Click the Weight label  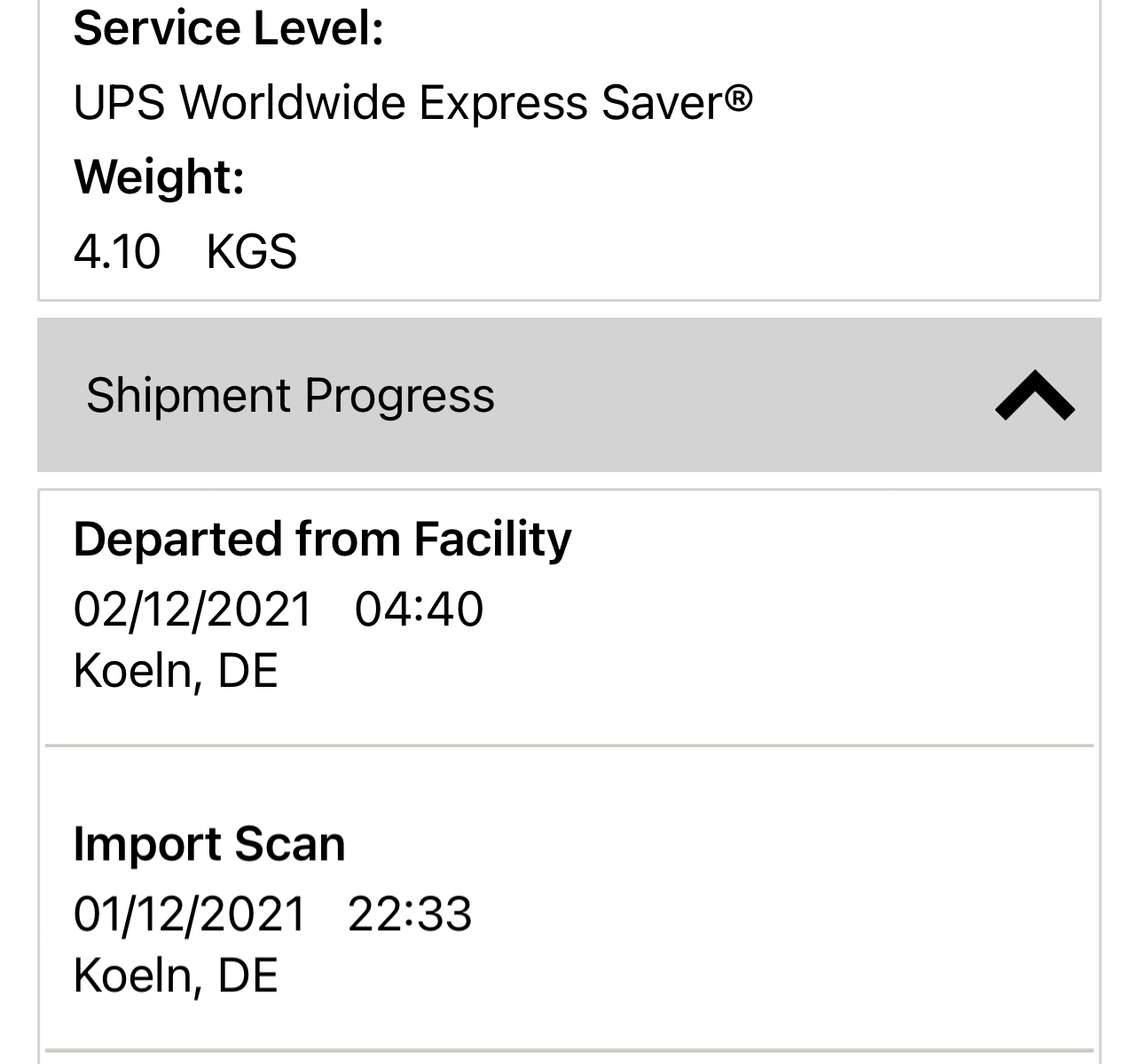click(x=159, y=177)
